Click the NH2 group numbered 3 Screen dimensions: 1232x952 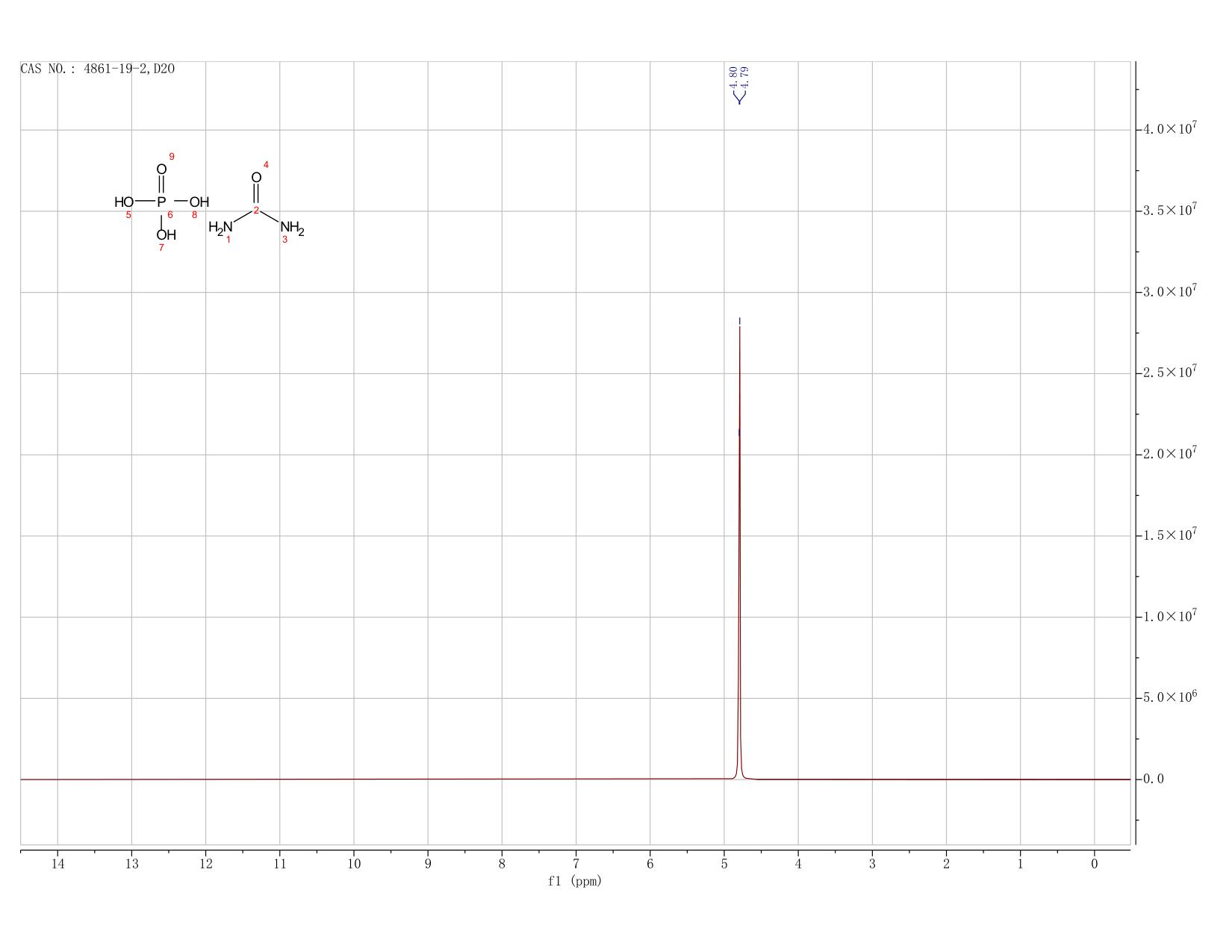292,228
